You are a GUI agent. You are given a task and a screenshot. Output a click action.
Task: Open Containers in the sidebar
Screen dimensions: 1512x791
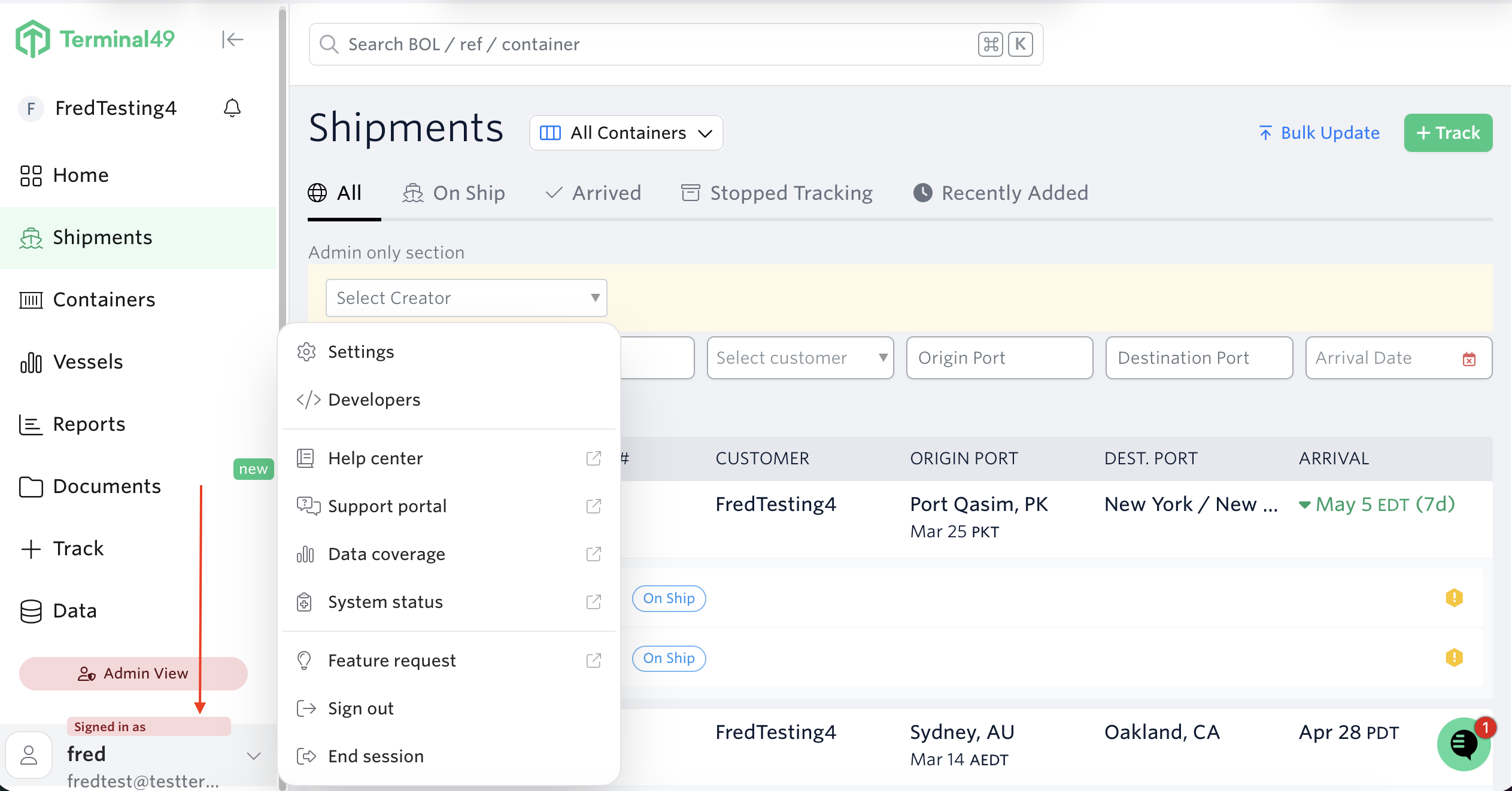pos(104,300)
